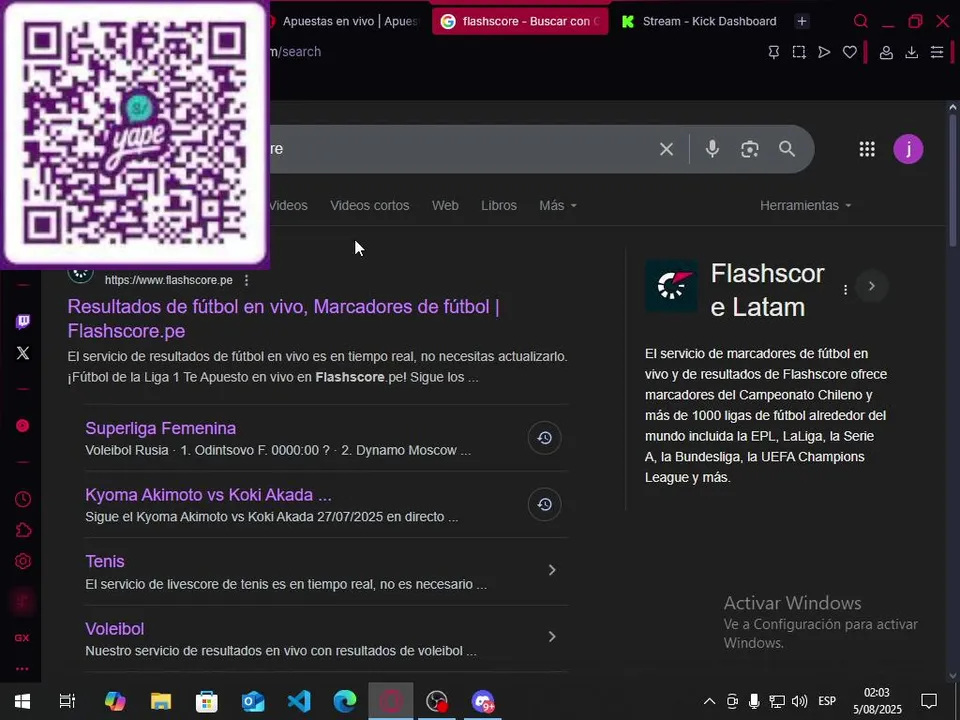
Task: Open Kyoma Akimoto vs Koki Akada link
Action: [208, 495]
